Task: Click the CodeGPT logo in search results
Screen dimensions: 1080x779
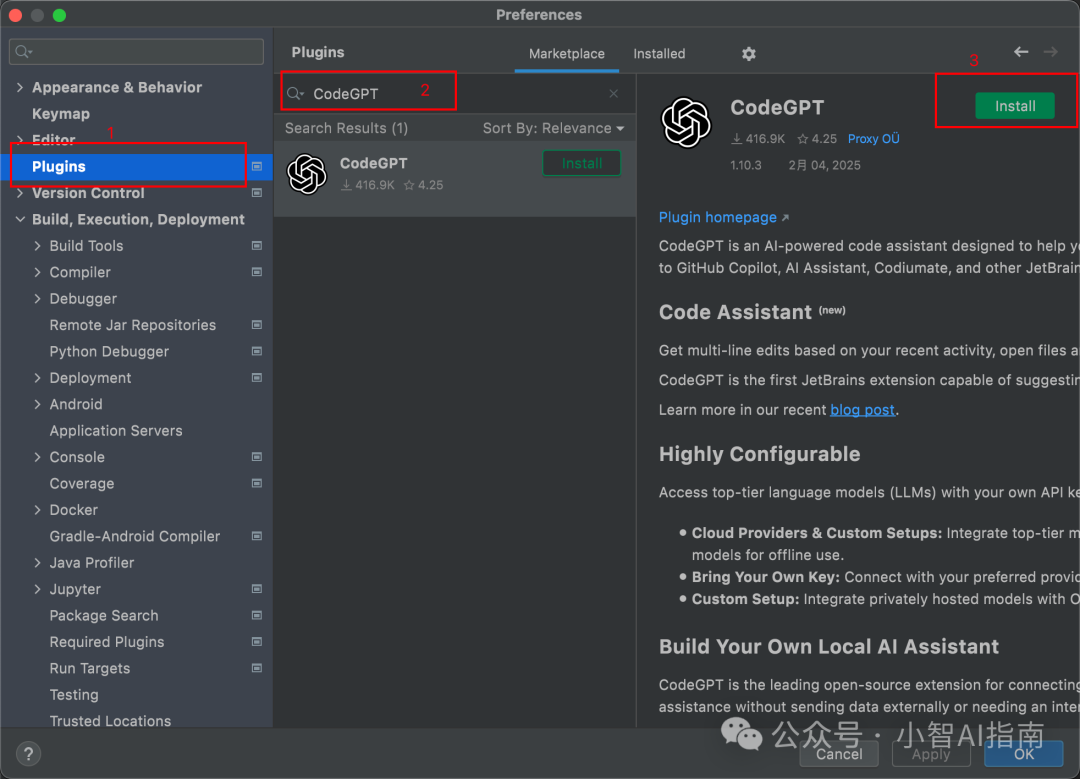Action: pos(307,174)
